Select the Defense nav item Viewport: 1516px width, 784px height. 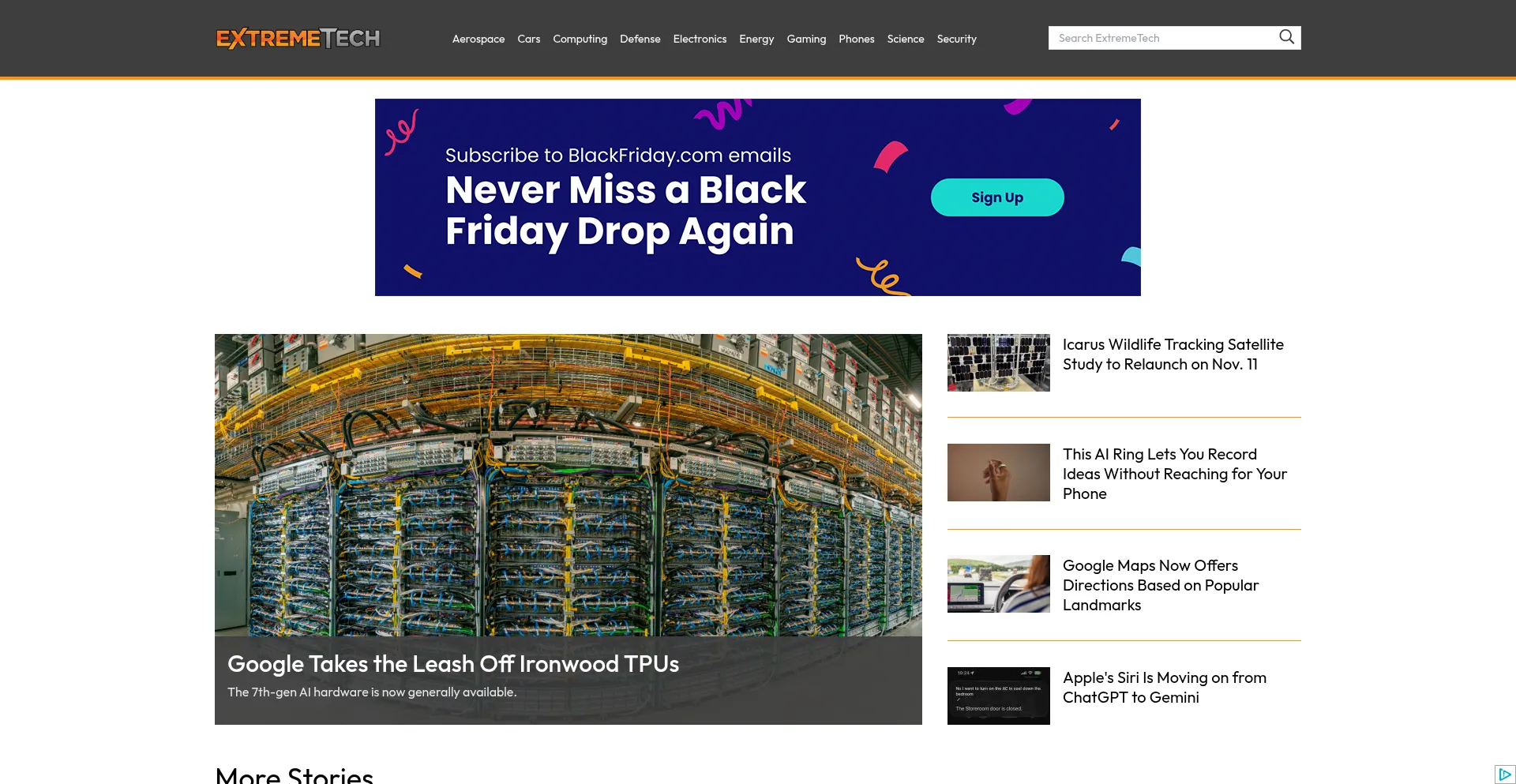click(x=640, y=39)
